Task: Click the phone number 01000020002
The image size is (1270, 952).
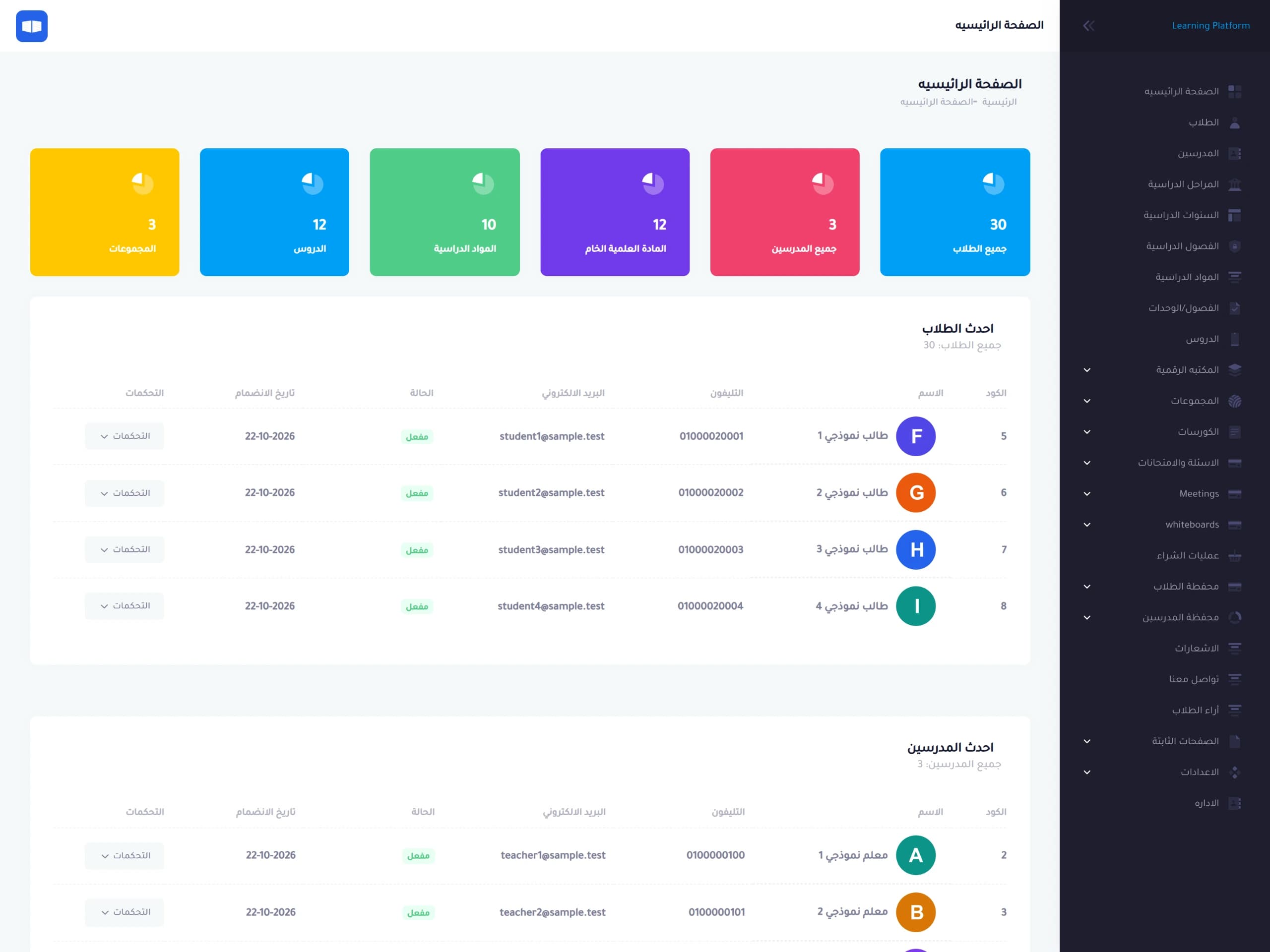Action: point(711,493)
